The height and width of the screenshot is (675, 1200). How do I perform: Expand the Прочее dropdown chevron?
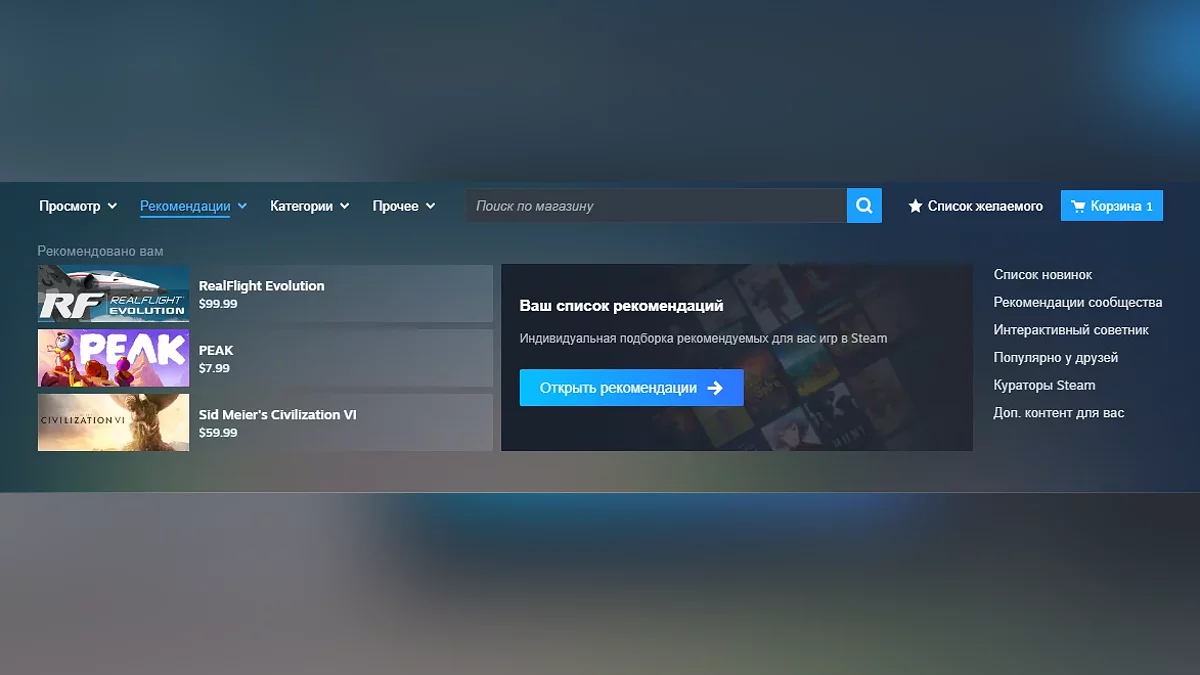click(430, 206)
